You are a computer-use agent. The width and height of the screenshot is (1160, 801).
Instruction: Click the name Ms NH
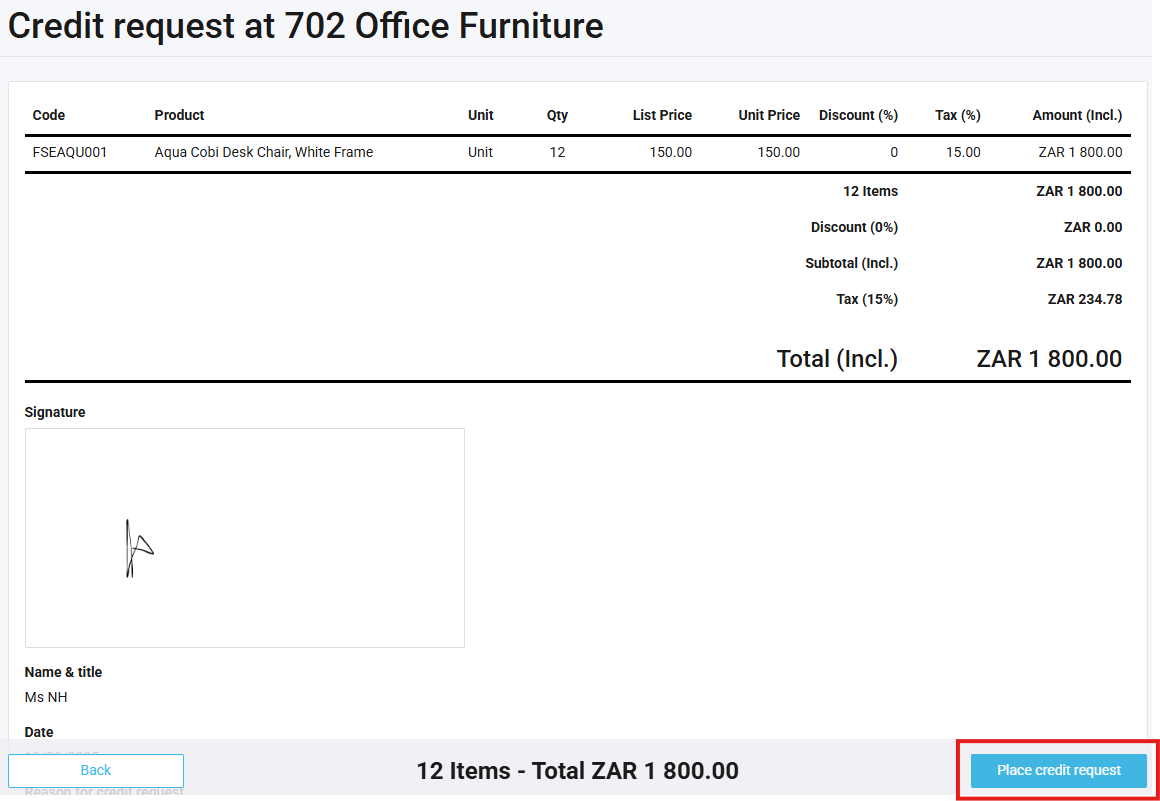[x=46, y=697]
